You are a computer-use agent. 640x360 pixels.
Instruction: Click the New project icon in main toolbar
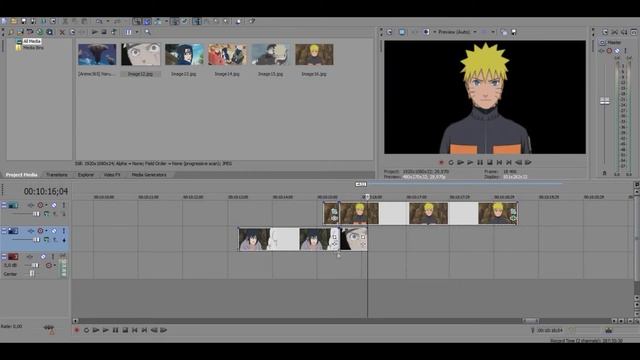click(4, 21)
